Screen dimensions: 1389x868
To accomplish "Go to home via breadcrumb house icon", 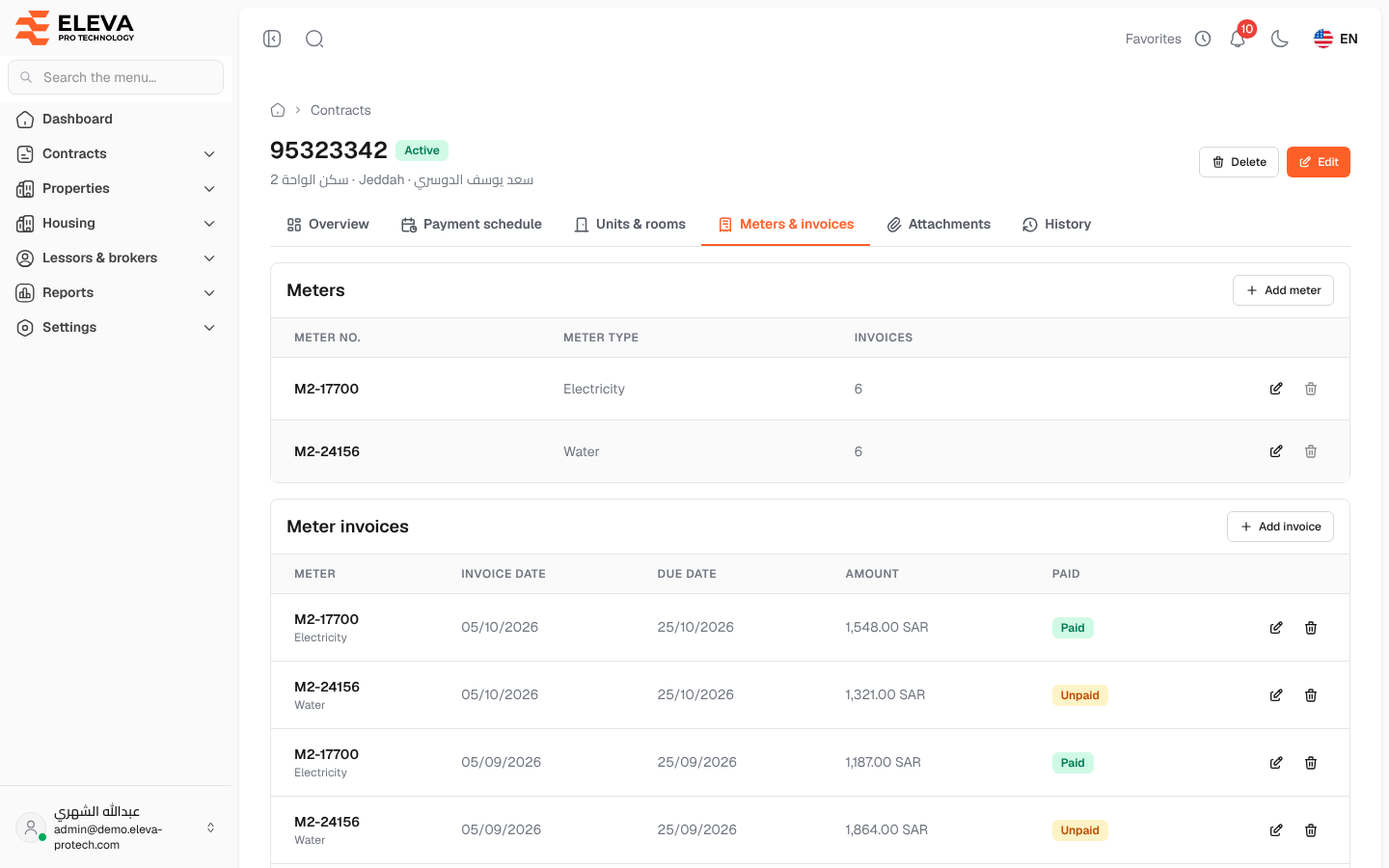I will click(278, 110).
